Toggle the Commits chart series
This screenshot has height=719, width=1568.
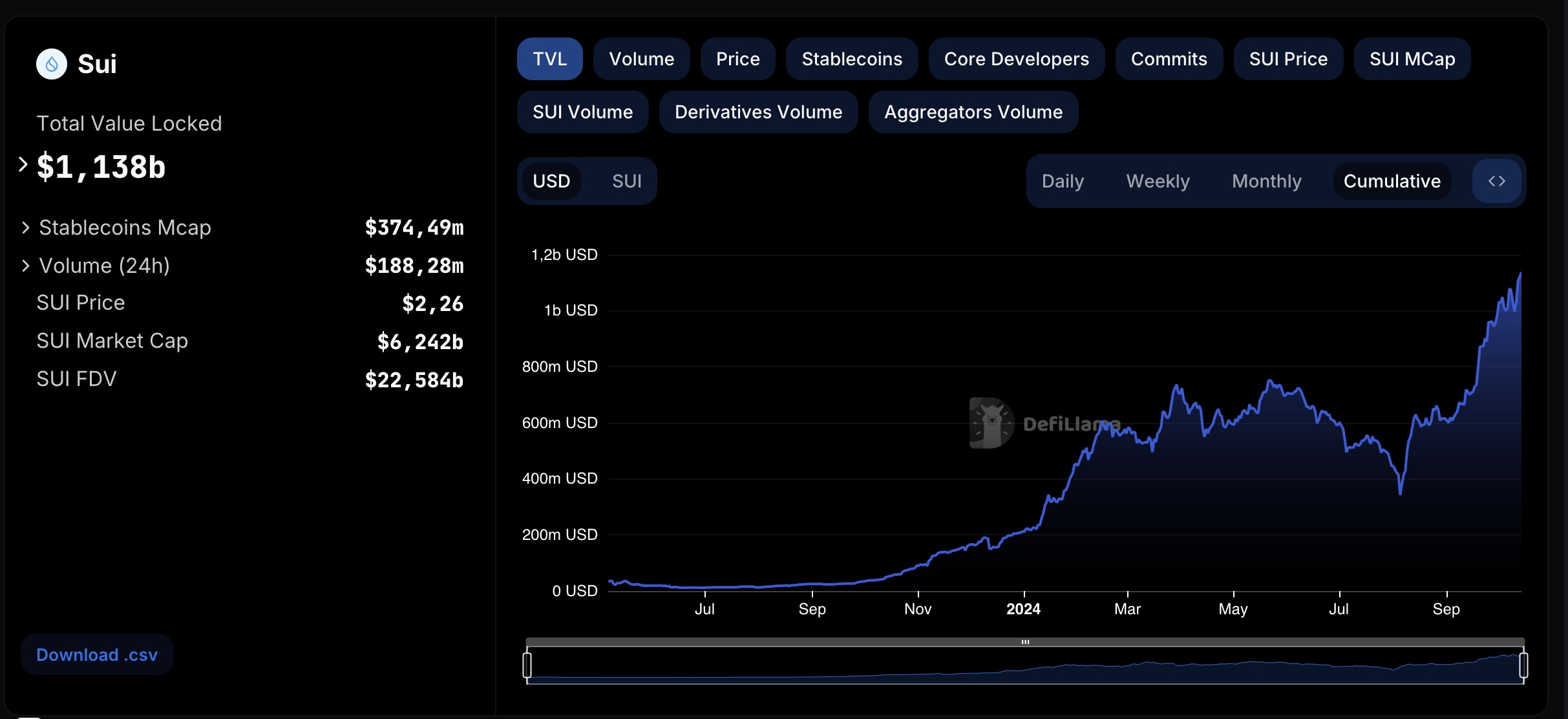1169,59
